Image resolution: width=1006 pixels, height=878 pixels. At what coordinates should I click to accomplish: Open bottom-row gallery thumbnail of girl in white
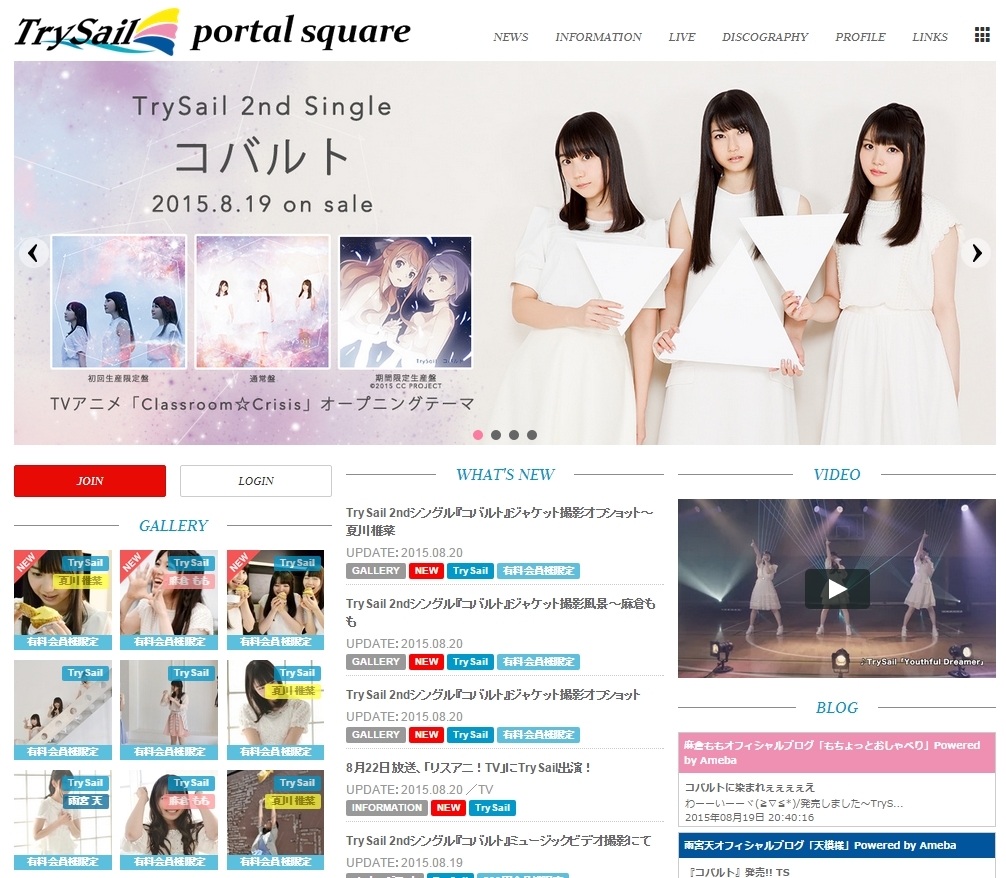coord(63,820)
